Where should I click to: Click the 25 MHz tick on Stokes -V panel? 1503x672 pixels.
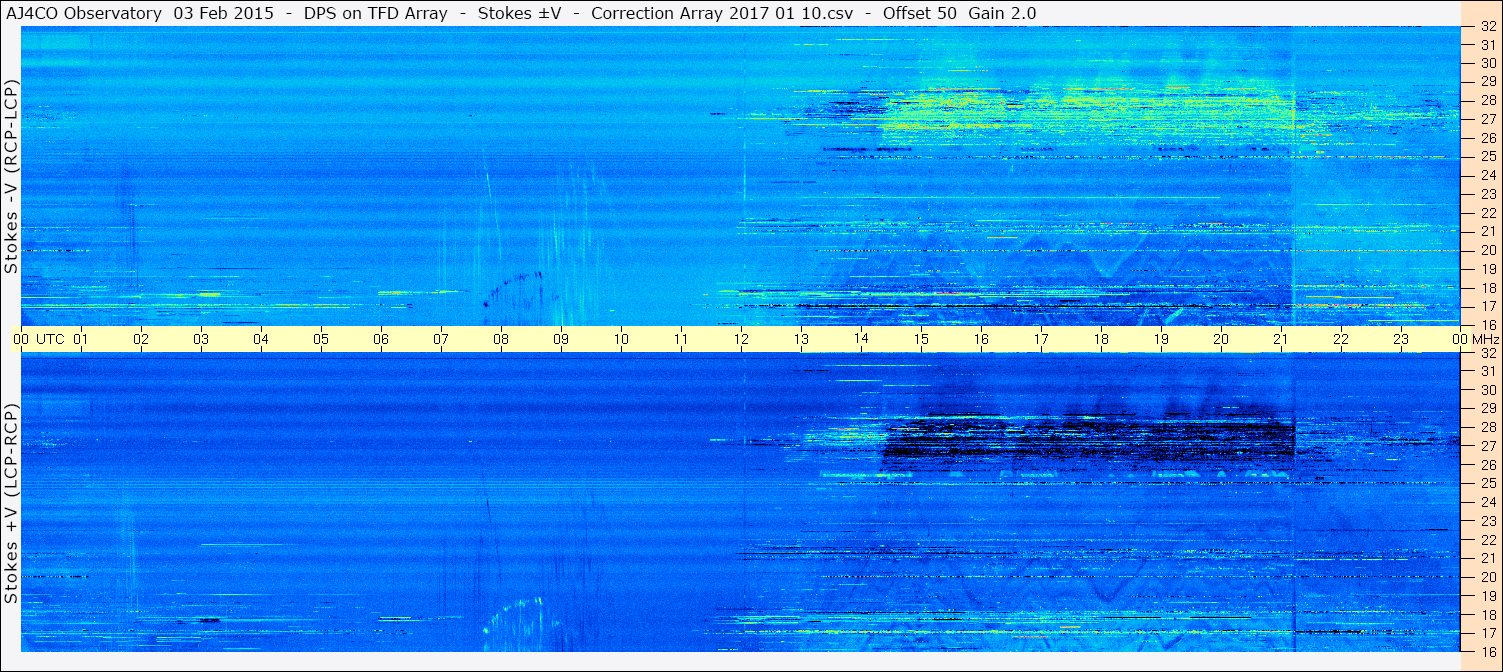click(1487, 157)
